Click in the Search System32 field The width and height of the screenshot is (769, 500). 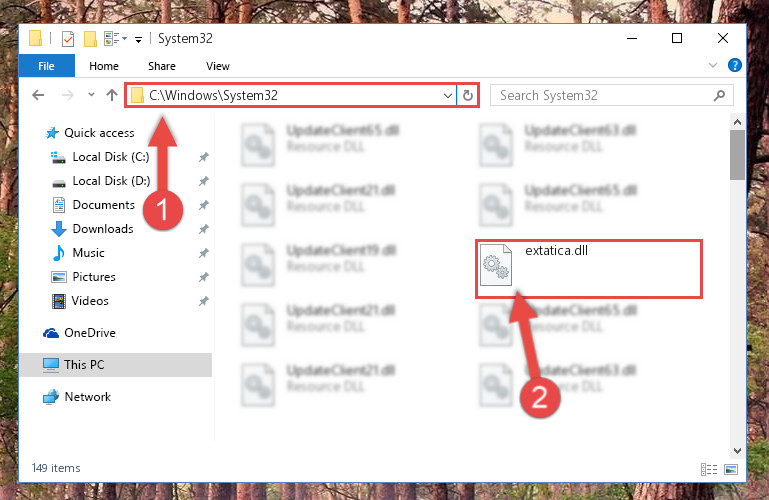coord(603,96)
